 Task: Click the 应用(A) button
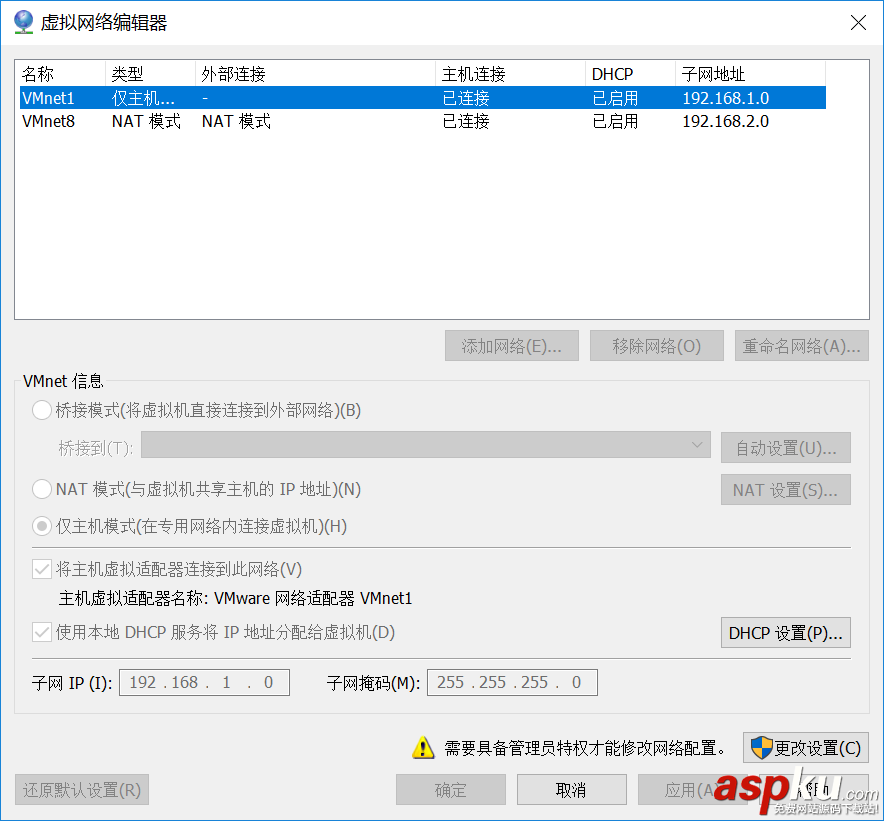pos(692,789)
